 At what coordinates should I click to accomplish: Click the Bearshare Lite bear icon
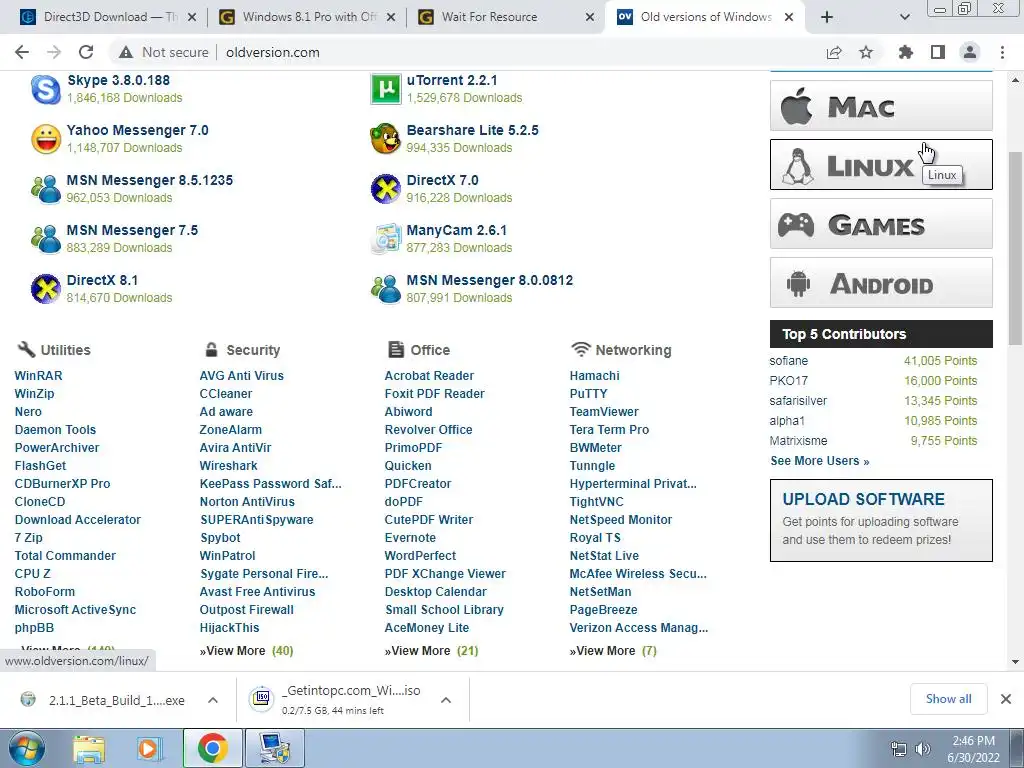[x=385, y=139]
